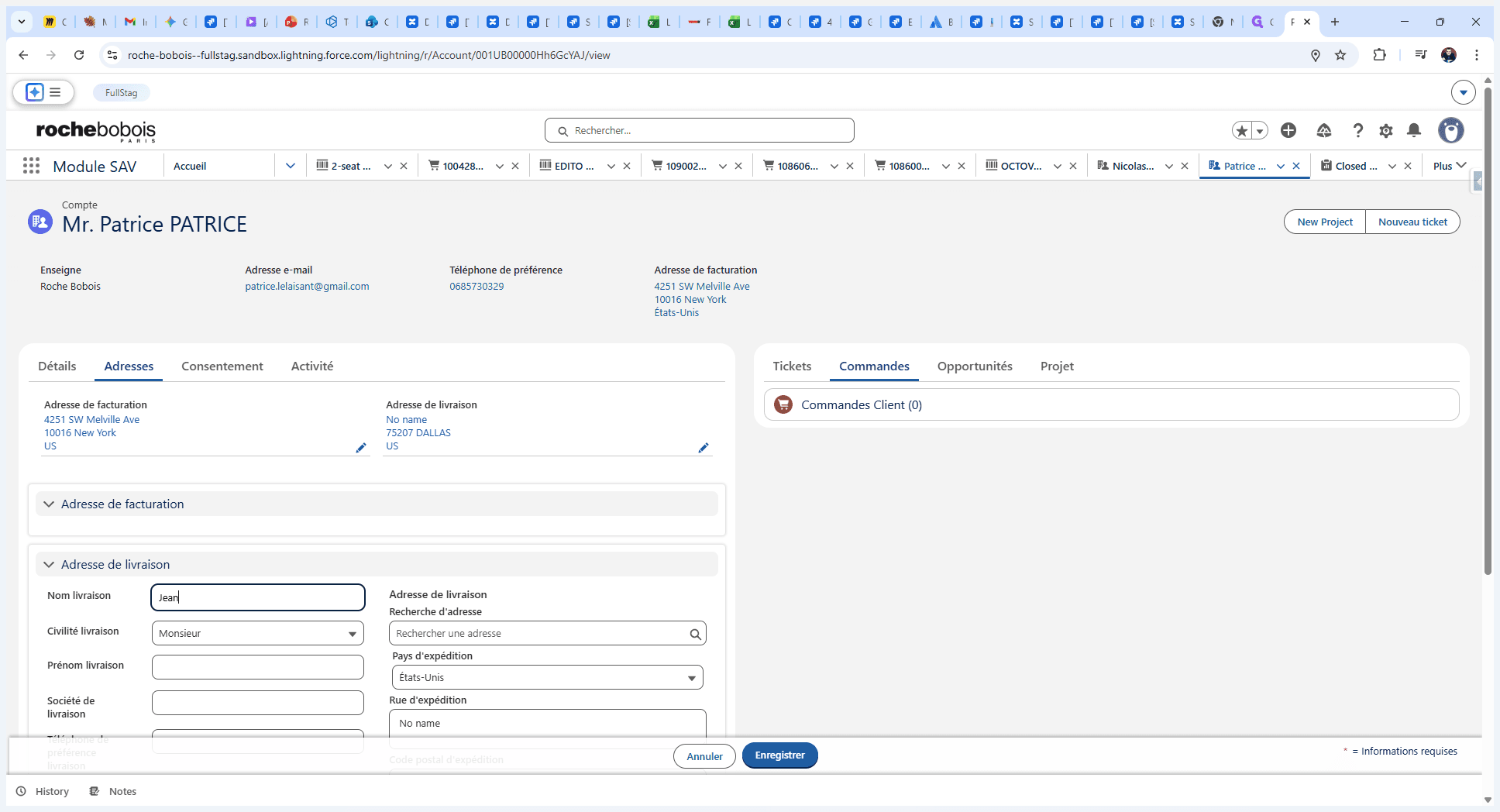
Task: Open the Accueil navigation menu chevron
Action: tap(291, 166)
